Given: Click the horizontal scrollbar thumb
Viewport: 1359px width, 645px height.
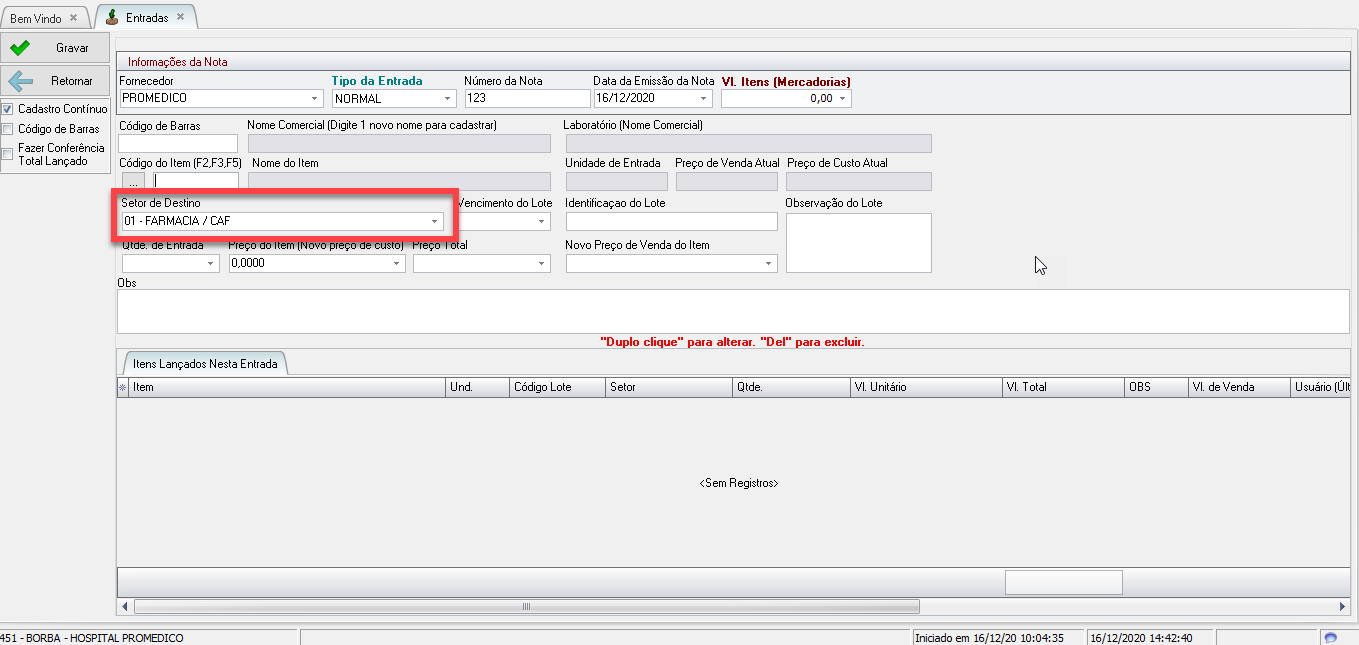Looking at the screenshot, I should (x=525, y=606).
